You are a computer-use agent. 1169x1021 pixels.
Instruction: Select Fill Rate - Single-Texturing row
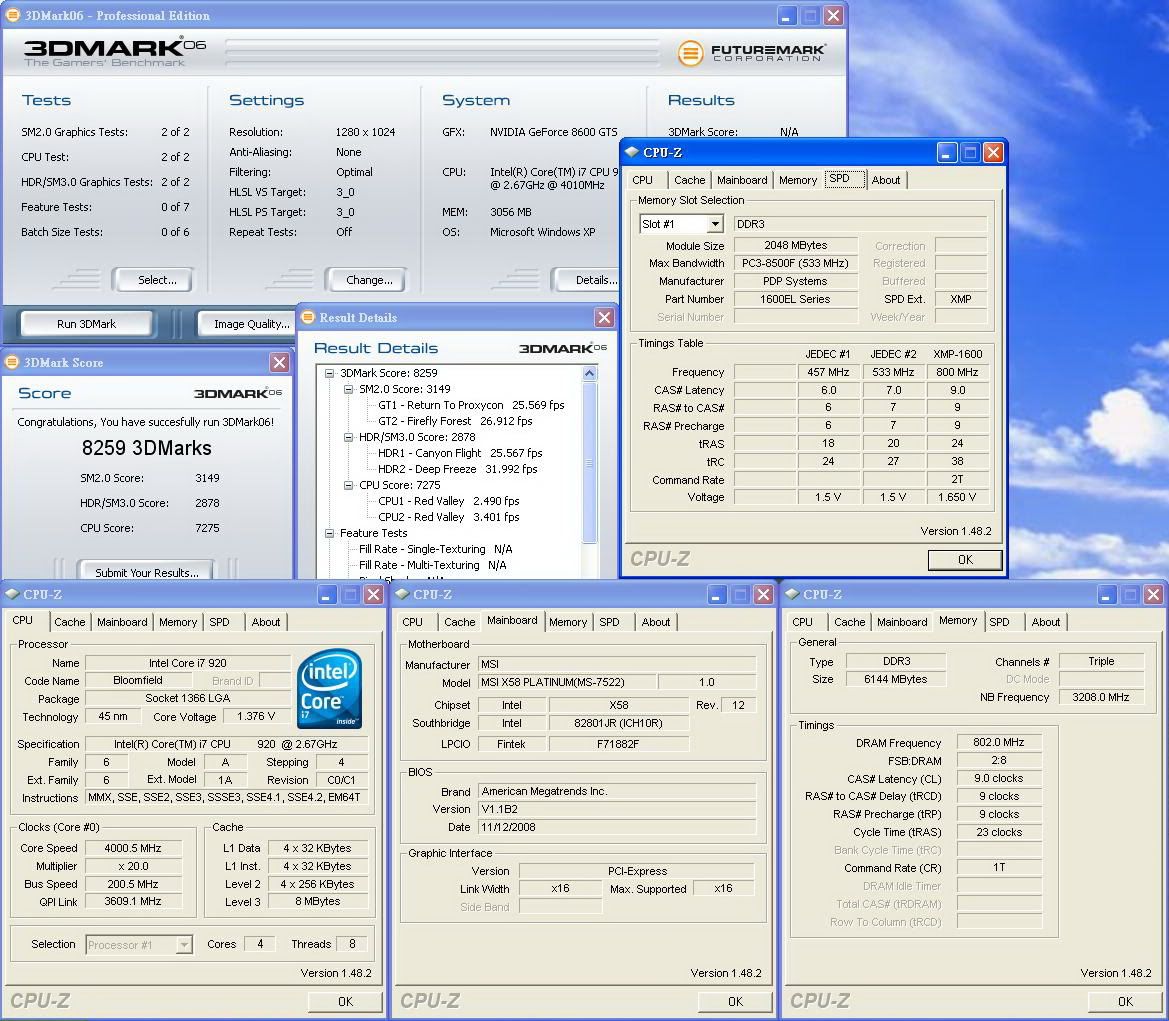435,549
